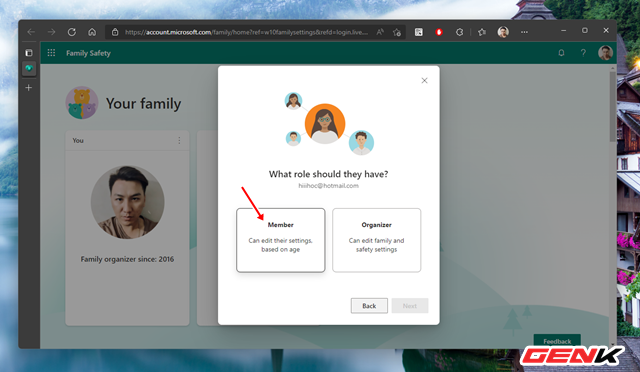The width and height of the screenshot is (640, 372).
Task: Open the help question mark icon
Action: [x=583, y=53]
